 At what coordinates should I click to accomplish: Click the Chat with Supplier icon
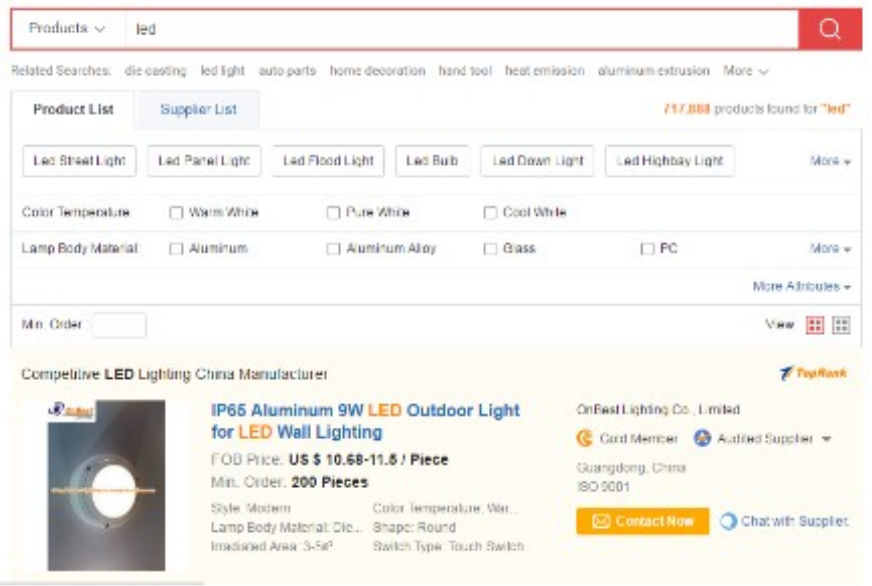click(729, 521)
